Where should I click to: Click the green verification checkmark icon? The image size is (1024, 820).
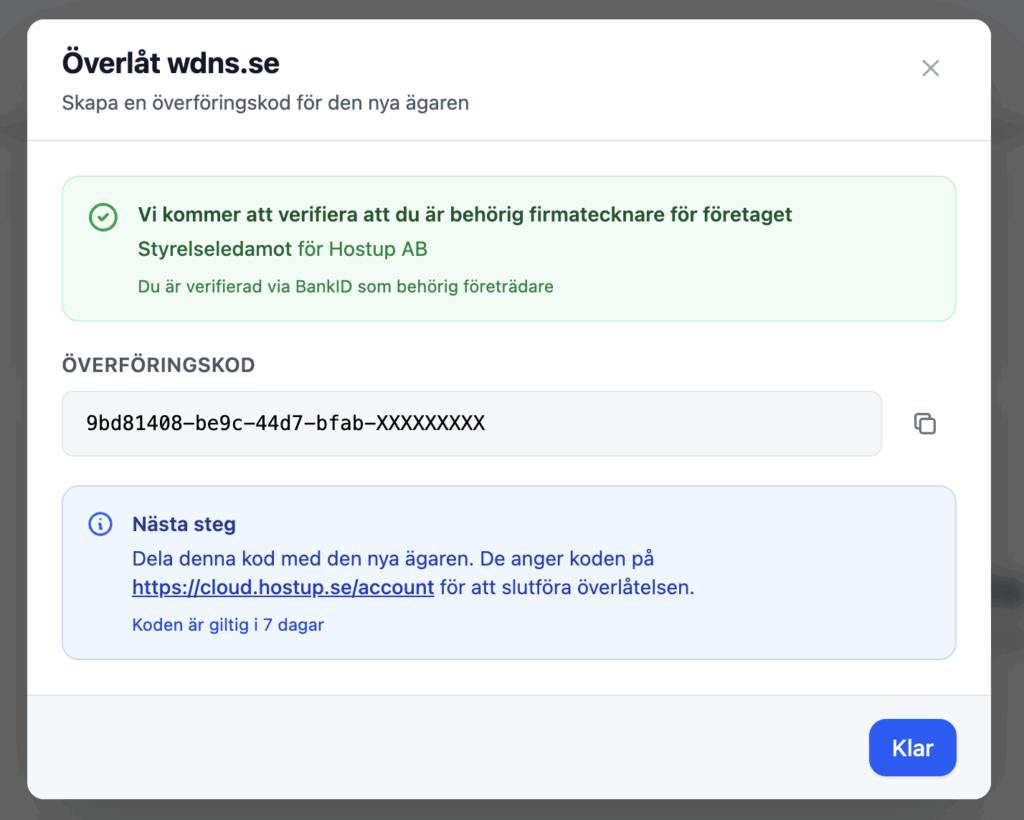pos(103,217)
